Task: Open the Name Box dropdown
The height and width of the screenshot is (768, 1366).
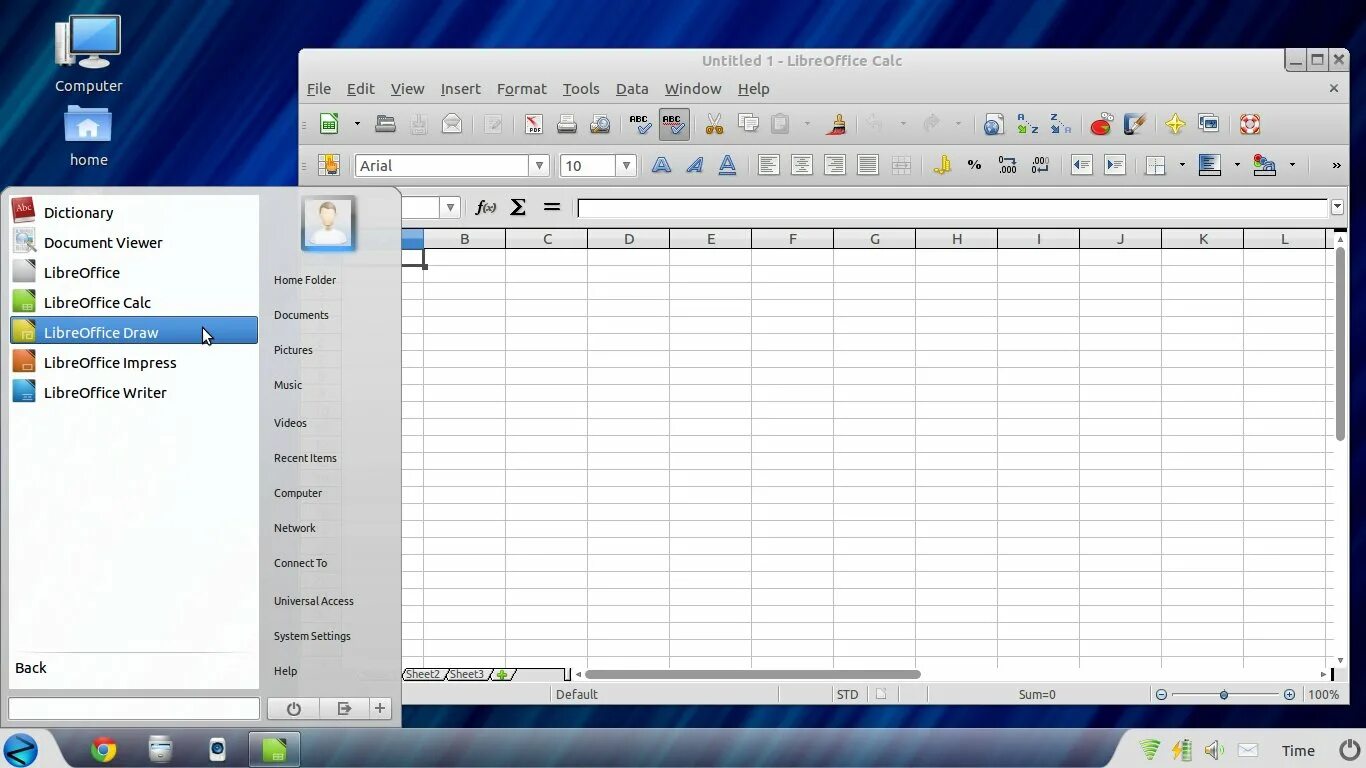Action: pyautogui.click(x=450, y=207)
